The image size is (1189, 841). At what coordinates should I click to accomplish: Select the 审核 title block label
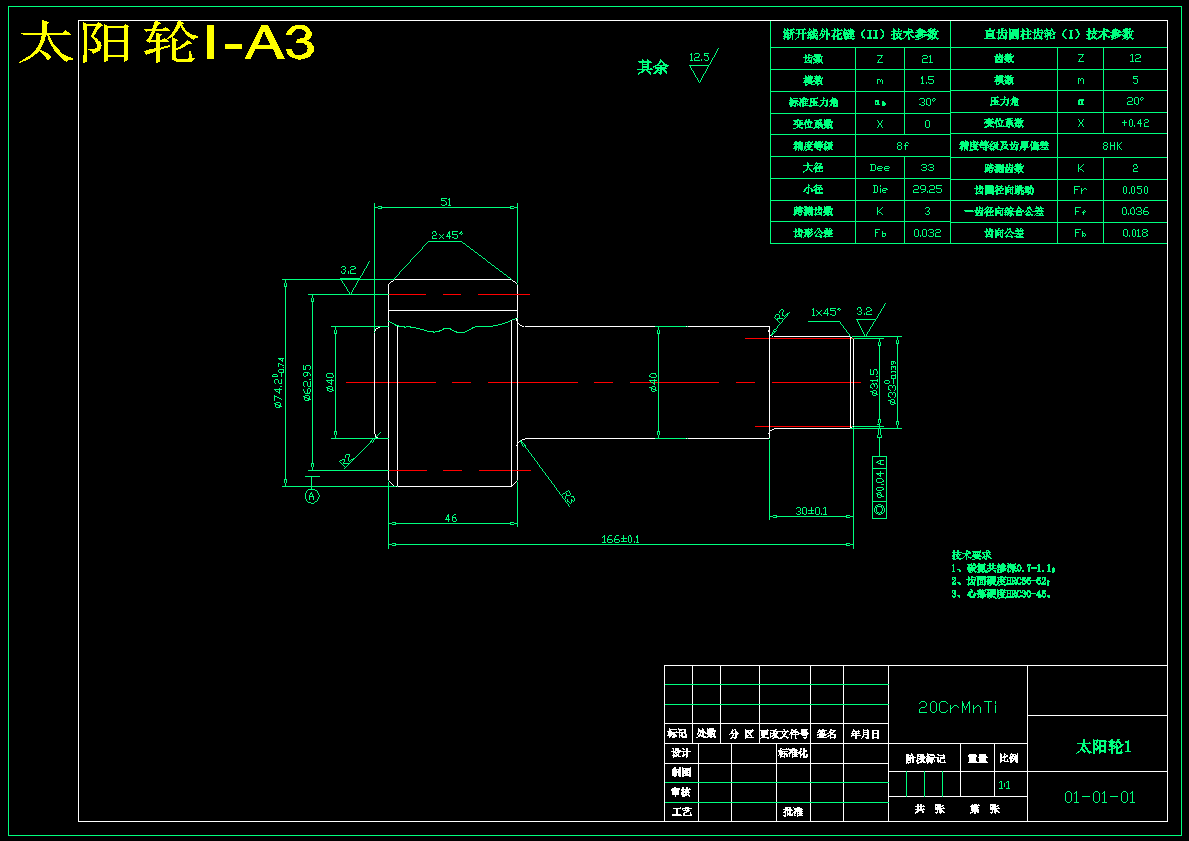(x=681, y=792)
